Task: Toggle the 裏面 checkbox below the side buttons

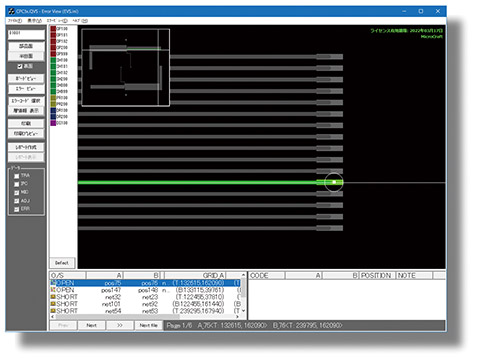Action: [20, 67]
